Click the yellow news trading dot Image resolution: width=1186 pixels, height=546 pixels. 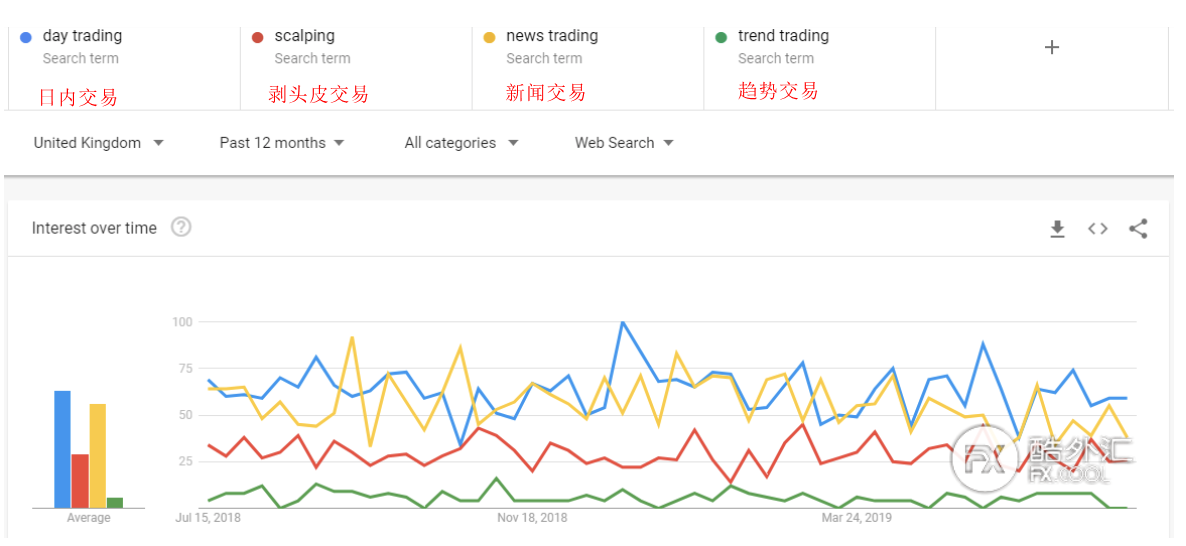489,37
